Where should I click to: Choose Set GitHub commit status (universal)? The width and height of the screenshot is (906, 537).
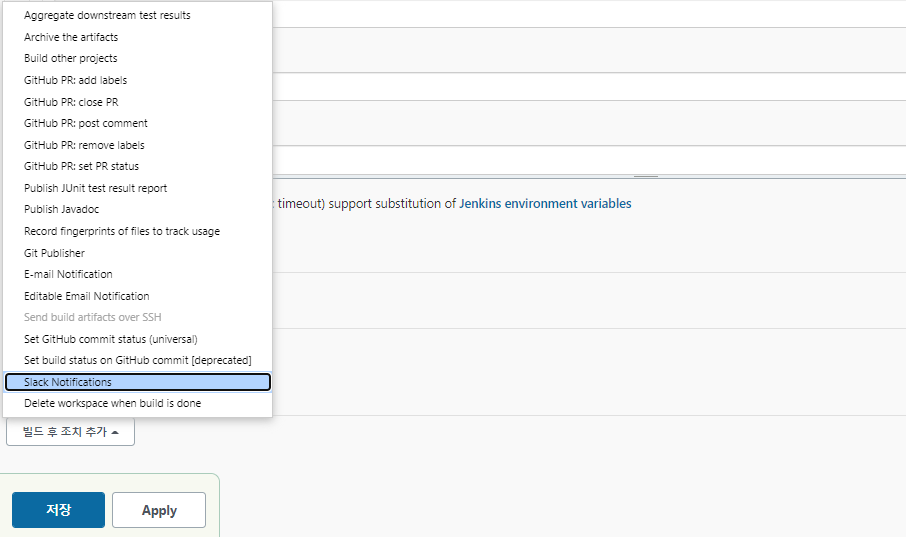pyautogui.click(x=138, y=339)
